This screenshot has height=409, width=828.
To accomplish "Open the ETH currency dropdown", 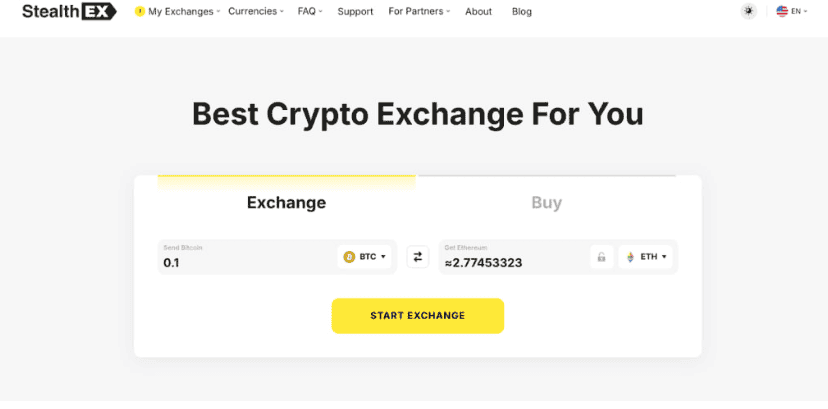I will 647,257.
